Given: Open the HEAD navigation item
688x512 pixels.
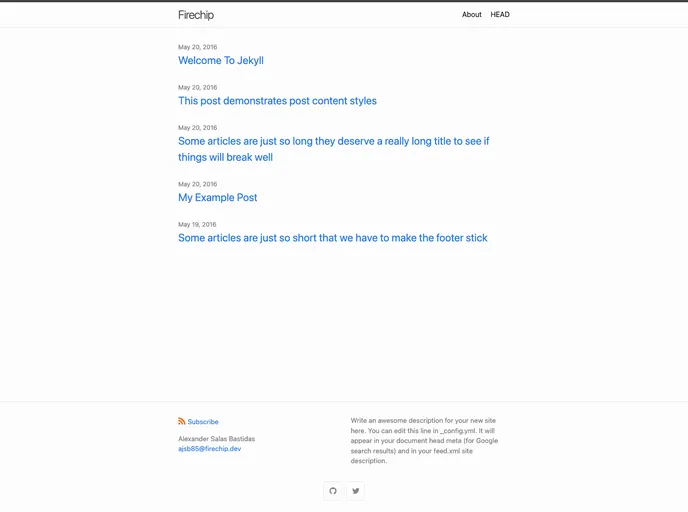Looking at the screenshot, I should click(x=500, y=15).
